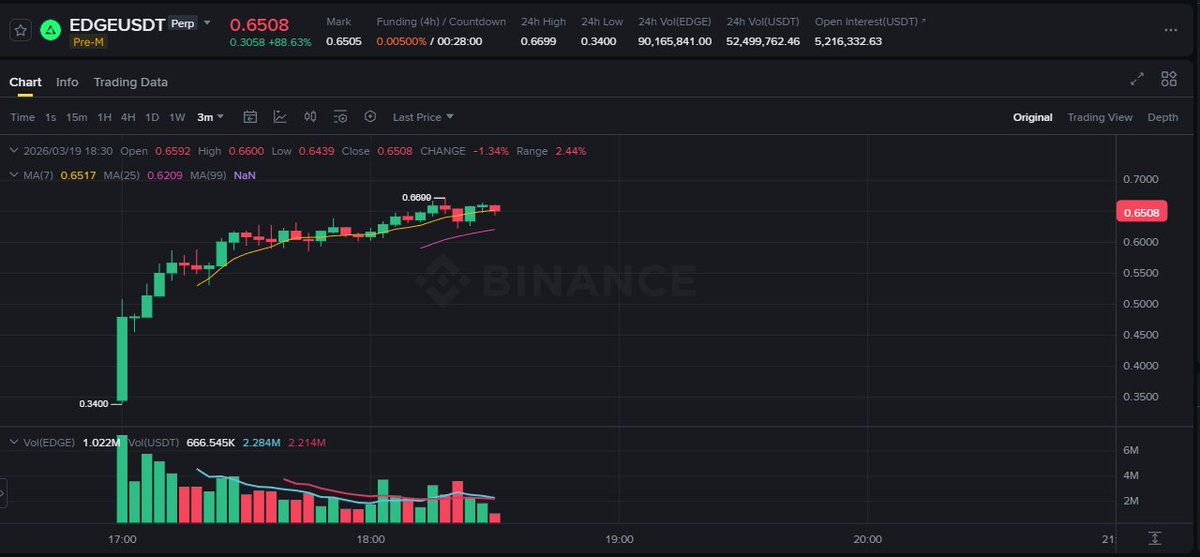
Task: Click the scroll-to-latest icon at chart bottom right
Action: click(1155, 538)
